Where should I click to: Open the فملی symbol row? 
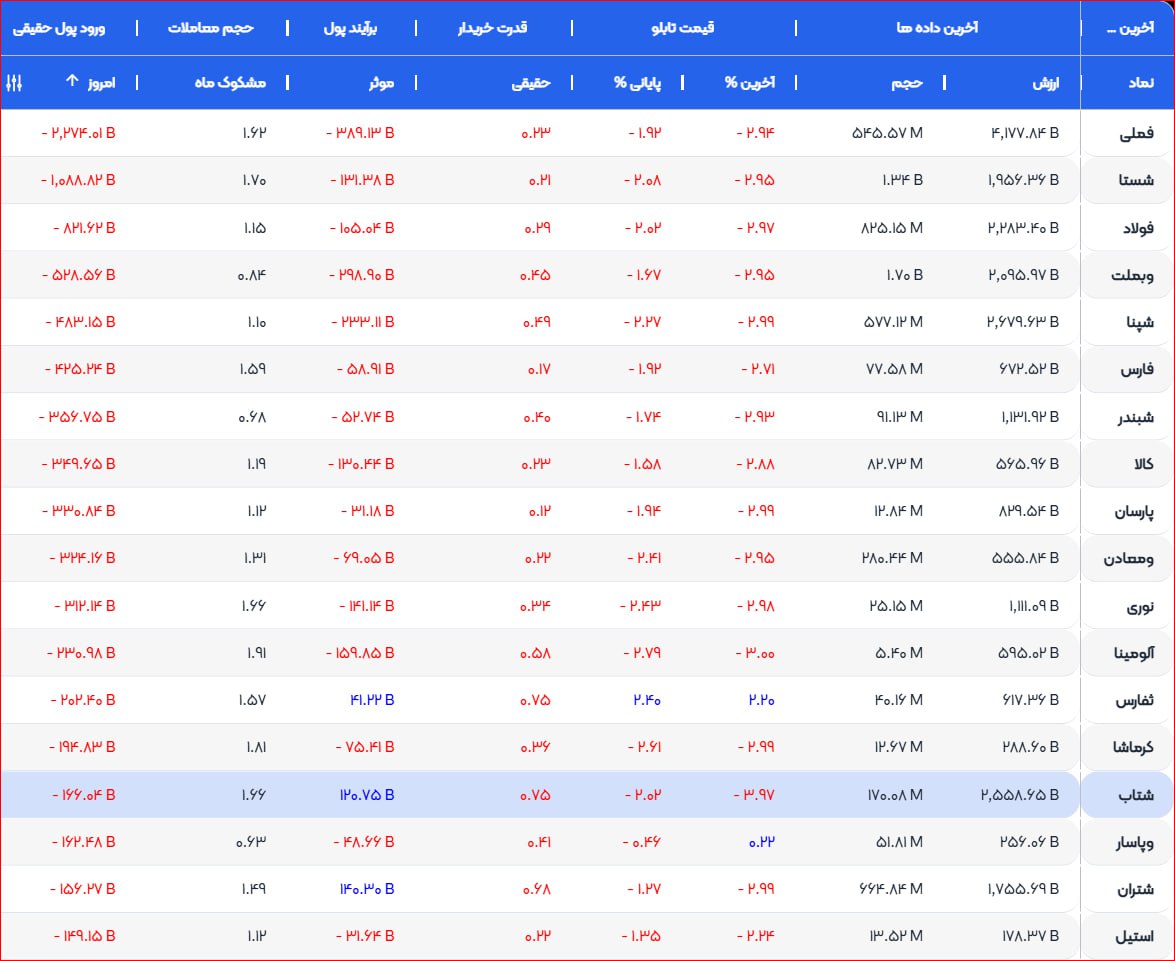click(x=1136, y=133)
